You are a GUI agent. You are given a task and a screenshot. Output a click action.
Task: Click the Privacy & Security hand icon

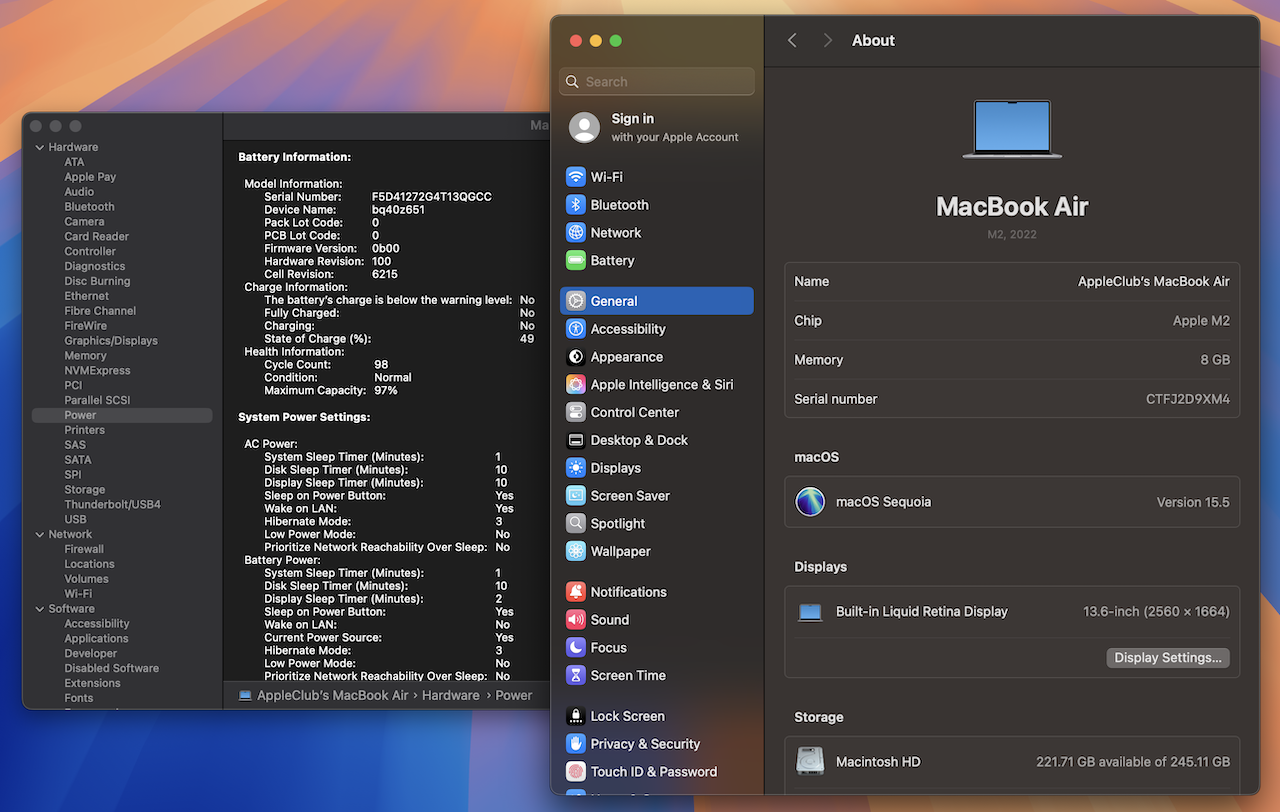575,744
